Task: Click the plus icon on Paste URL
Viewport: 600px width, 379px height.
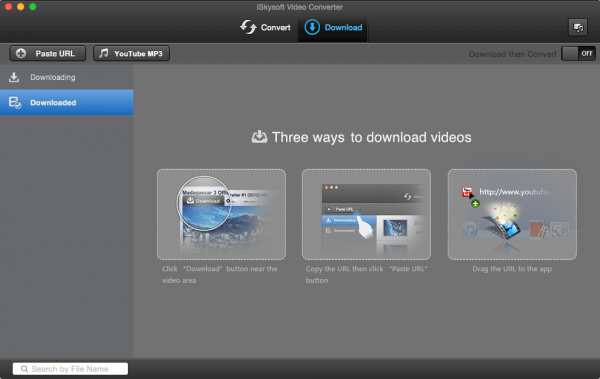Action: click(21, 54)
